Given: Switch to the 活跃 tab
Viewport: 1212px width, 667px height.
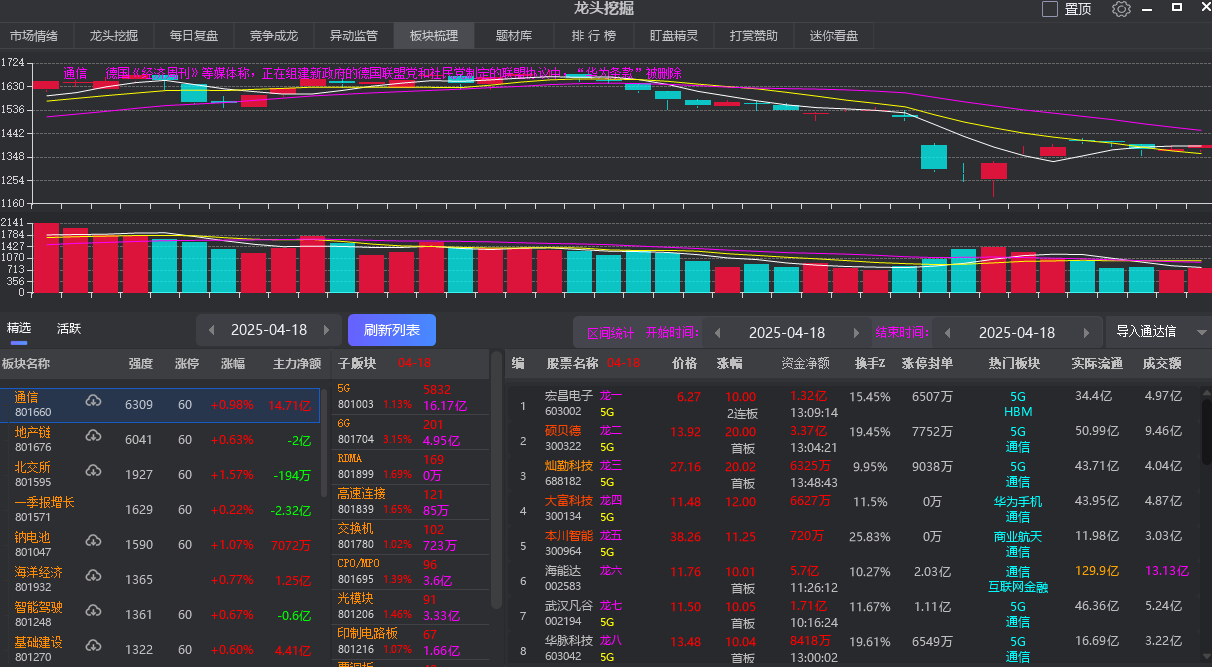Looking at the screenshot, I should click(x=69, y=328).
